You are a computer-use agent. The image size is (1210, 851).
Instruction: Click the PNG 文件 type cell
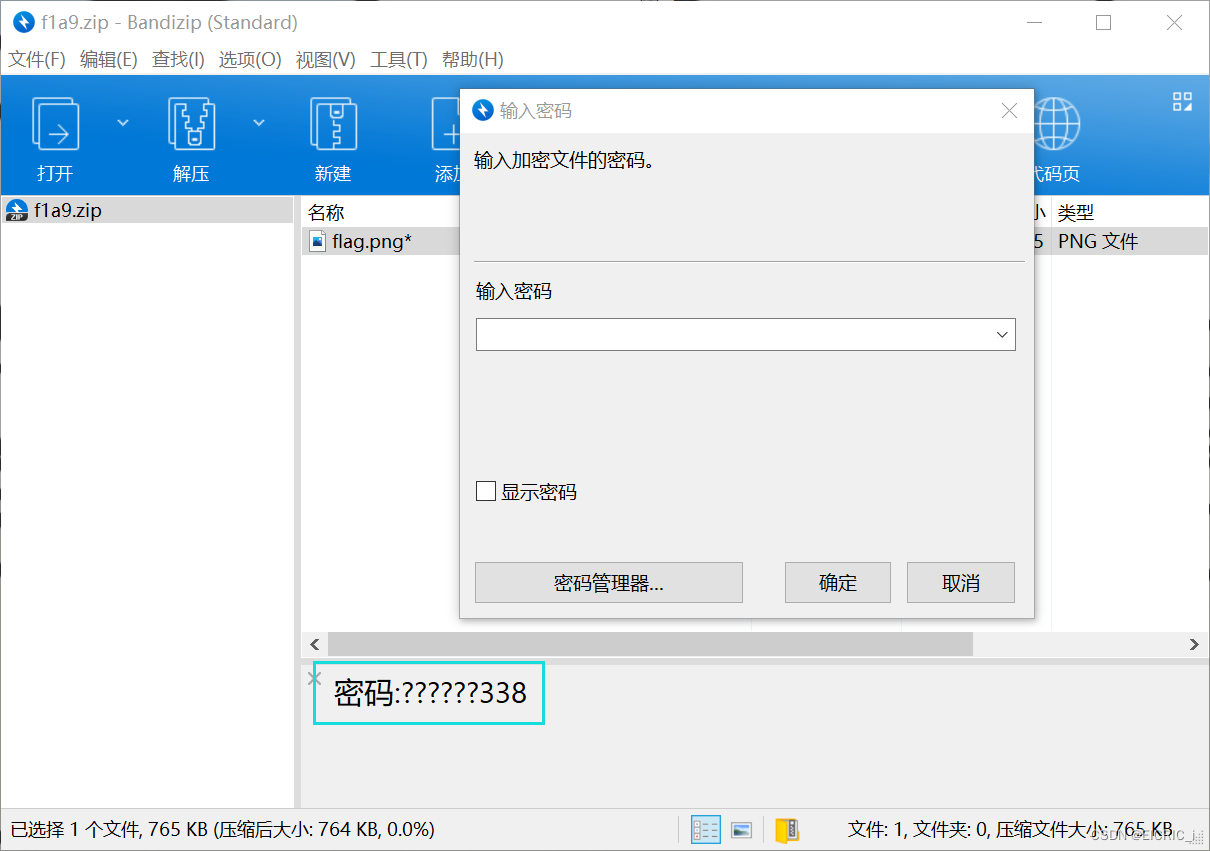point(1098,241)
